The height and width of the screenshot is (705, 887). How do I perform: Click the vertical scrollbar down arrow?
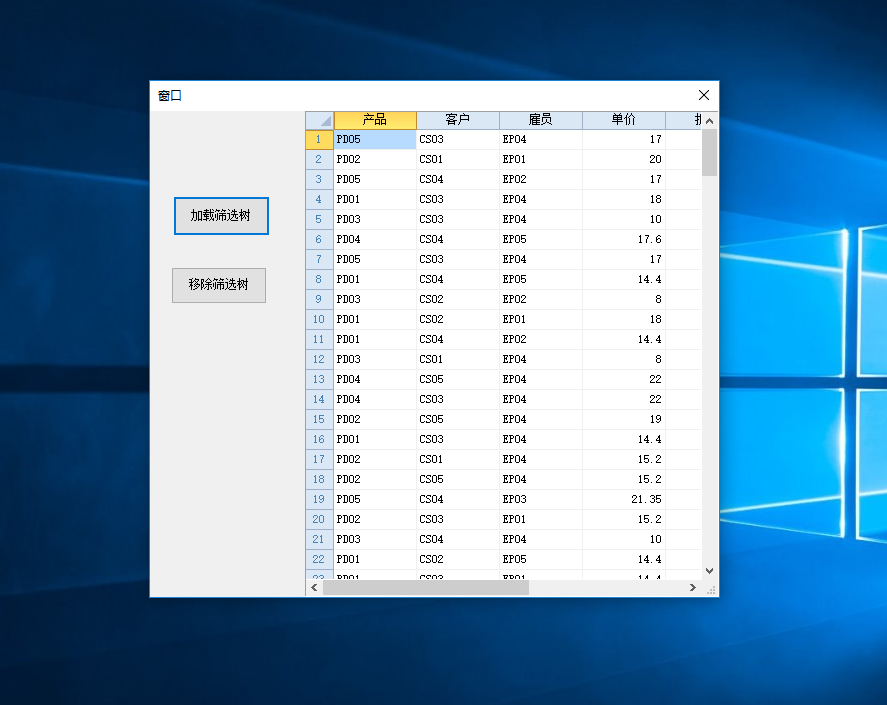pyautogui.click(x=709, y=571)
